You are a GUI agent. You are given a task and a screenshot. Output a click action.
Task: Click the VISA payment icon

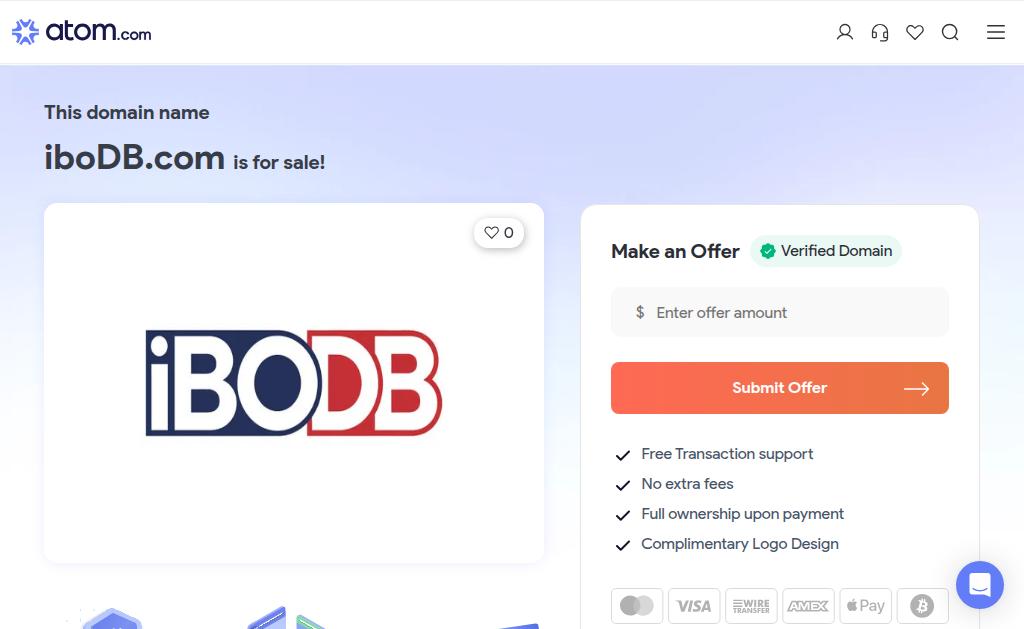pyautogui.click(x=694, y=606)
